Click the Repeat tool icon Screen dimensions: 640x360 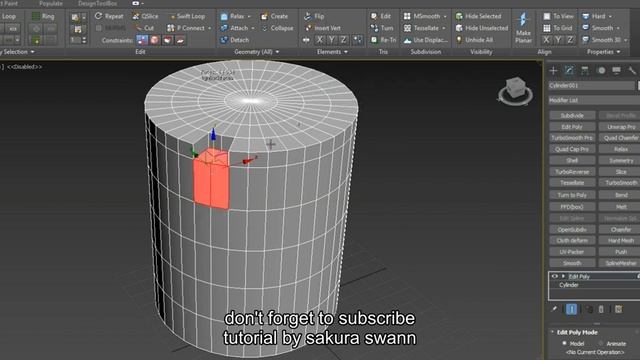click(99, 16)
